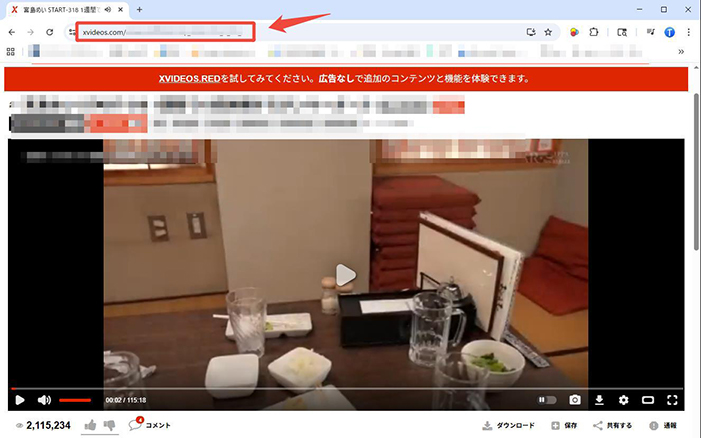Seek on the video progress bar
The image size is (701, 438).
[x=347, y=389]
